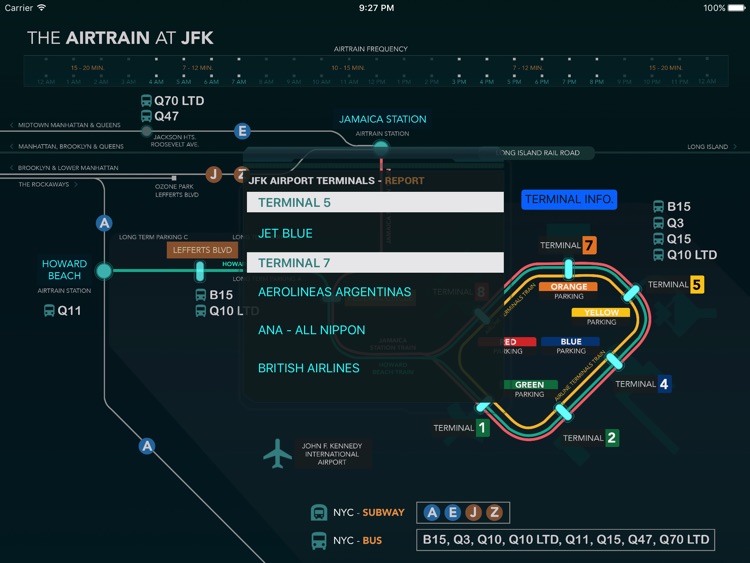
Task: Tap 'JACKSON HTS. ROOSEVELT AVE.' station label
Action: point(175,141)
